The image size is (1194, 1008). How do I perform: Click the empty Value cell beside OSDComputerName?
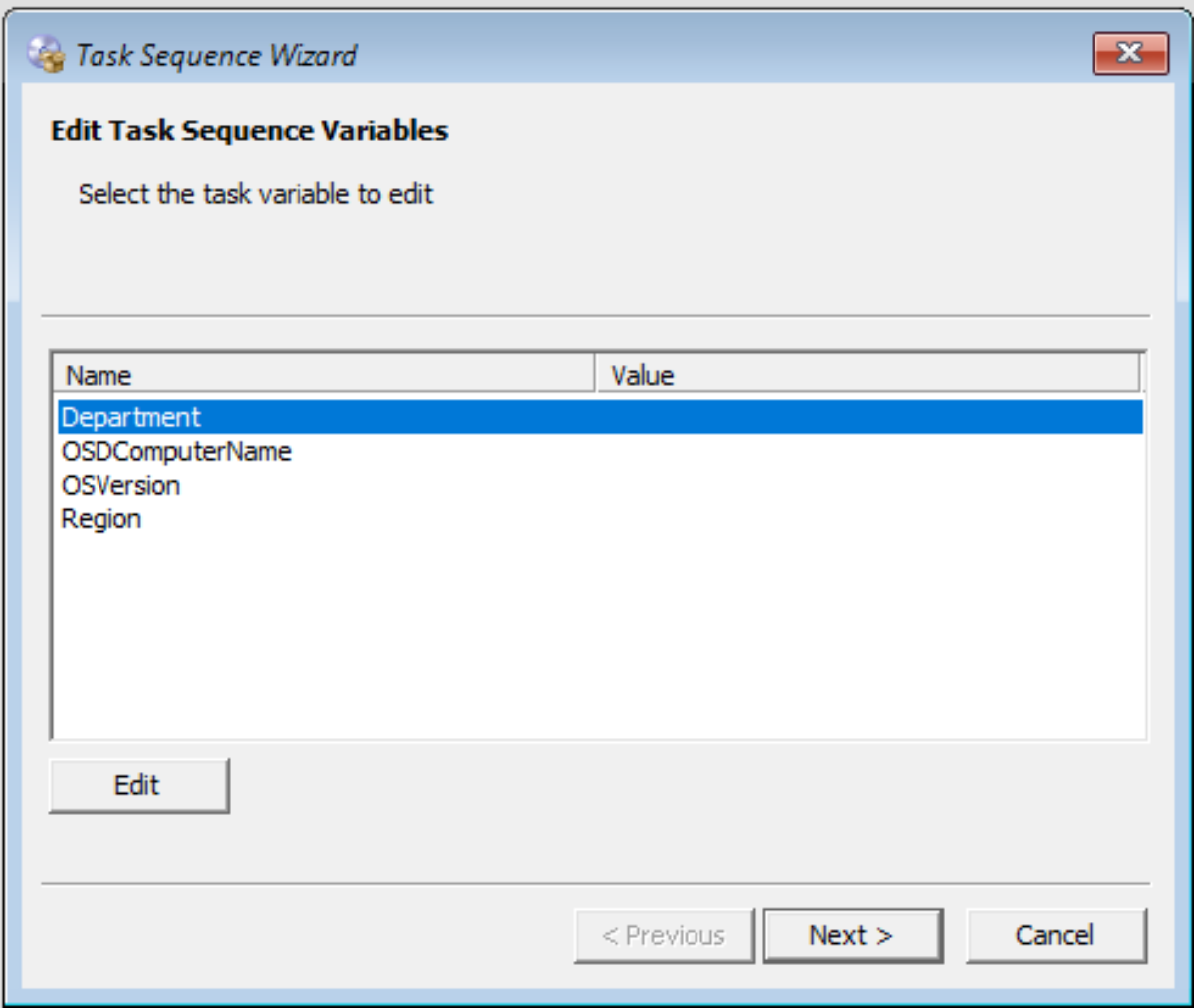[x=869, y=451]
